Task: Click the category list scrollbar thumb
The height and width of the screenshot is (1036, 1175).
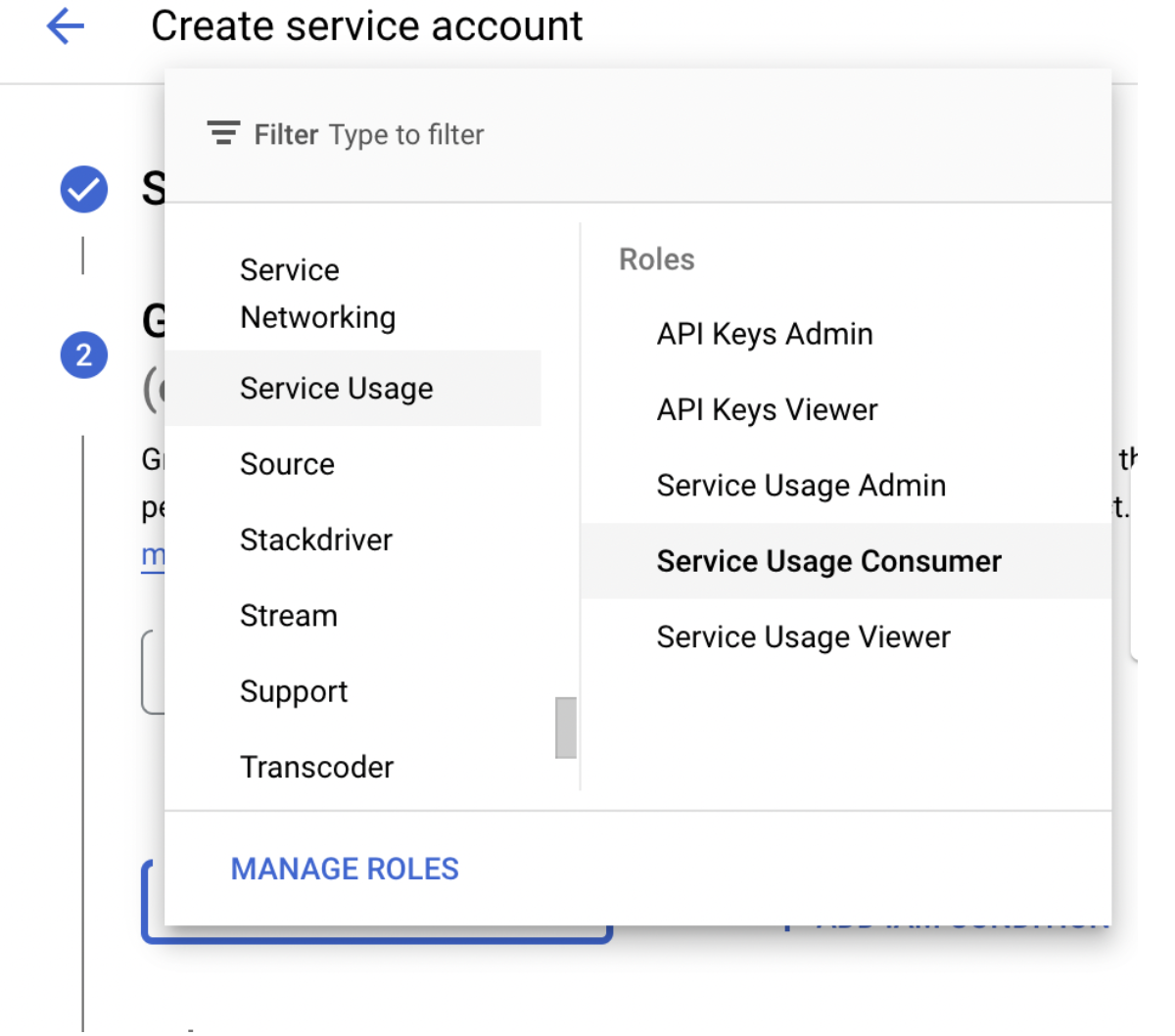Action: point(566,728)
